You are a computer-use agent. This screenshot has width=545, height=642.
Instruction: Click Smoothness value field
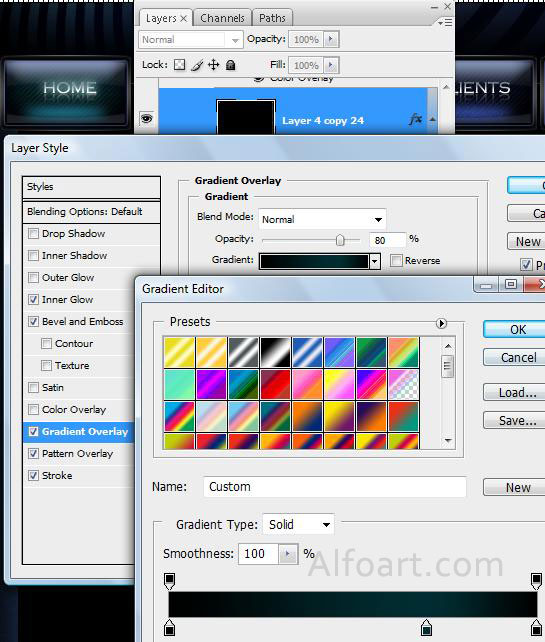tap(258, 554)
